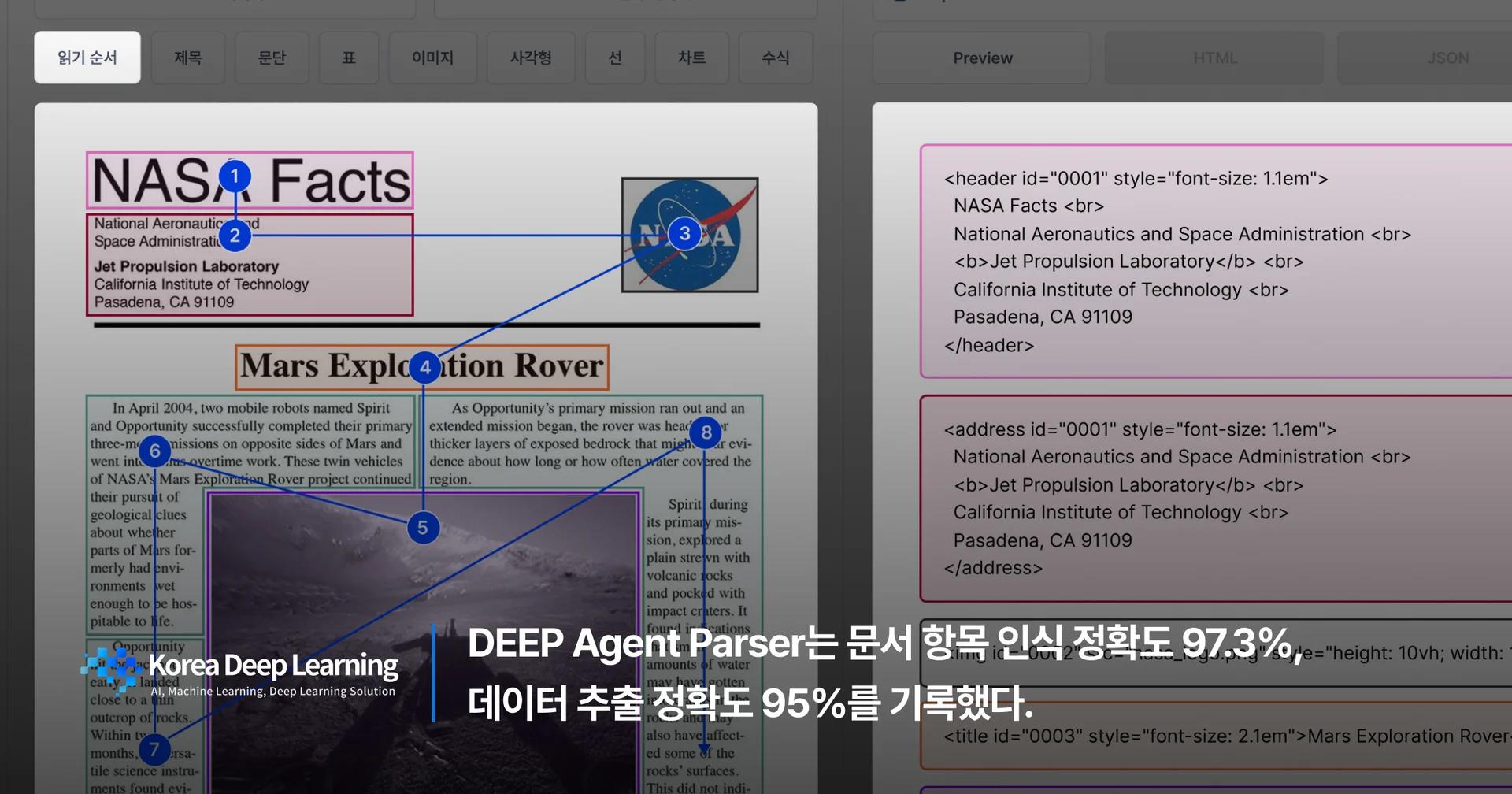Screen dimensions: 1512x794
Task: Choose the 사각형 rectangle tool
Action: pyautogui.click(x=531, y=57)
